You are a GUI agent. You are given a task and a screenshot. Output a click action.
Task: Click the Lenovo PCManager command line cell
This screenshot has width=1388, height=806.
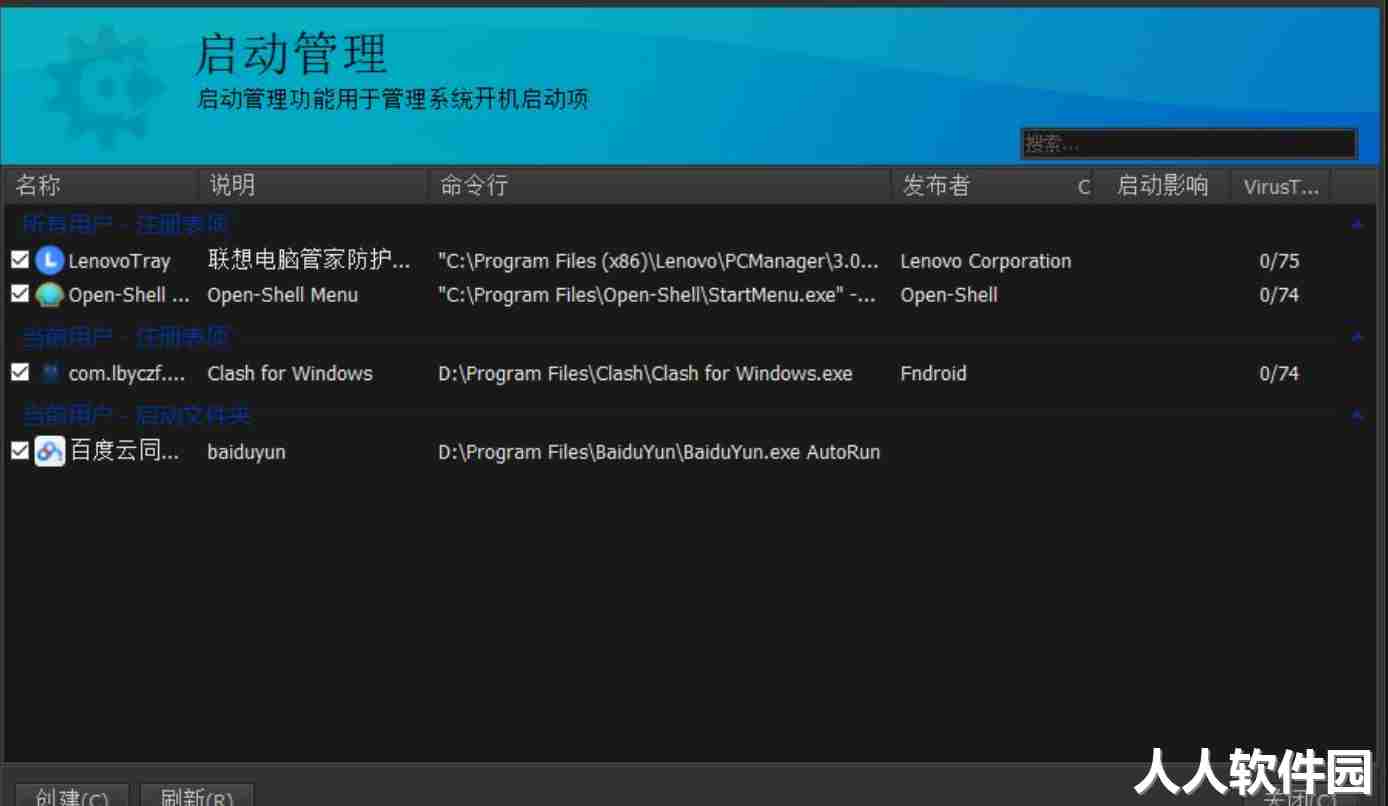coord(659,261)
